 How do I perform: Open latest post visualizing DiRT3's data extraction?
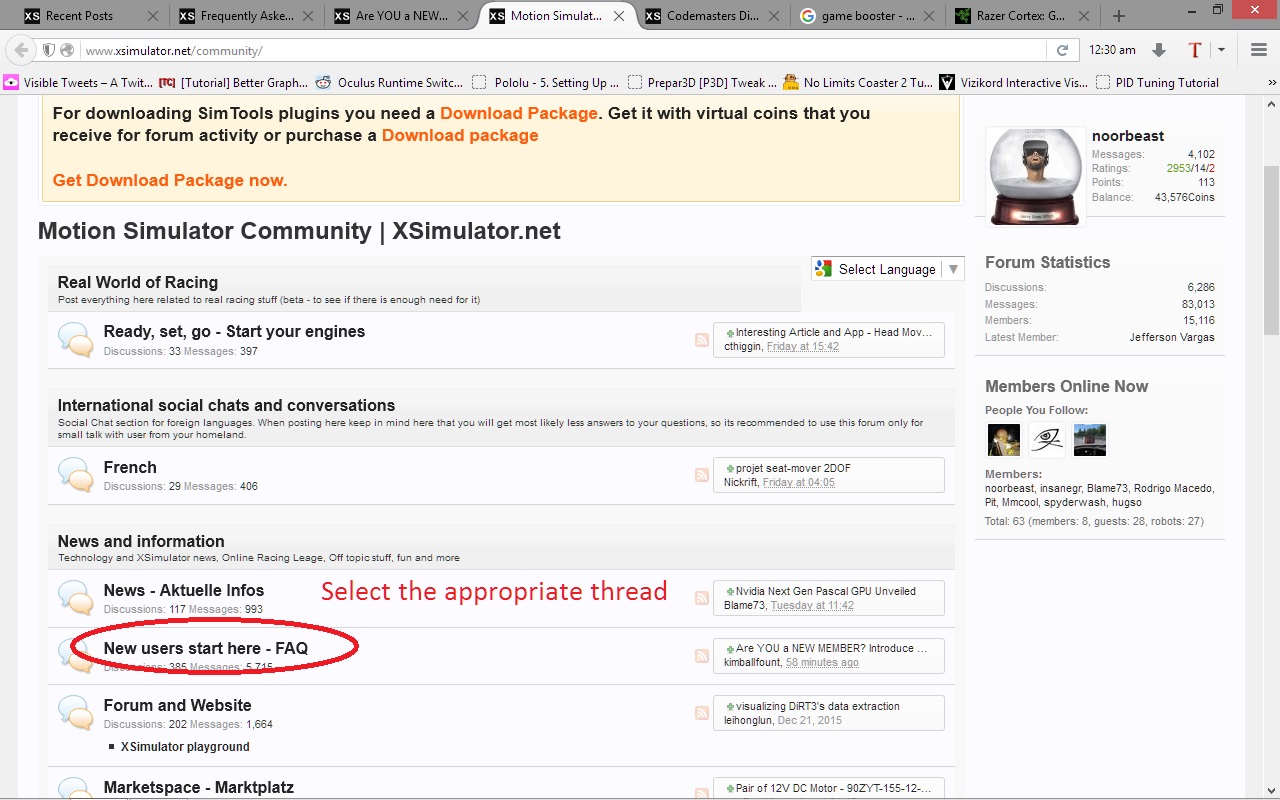click(817, 706)
